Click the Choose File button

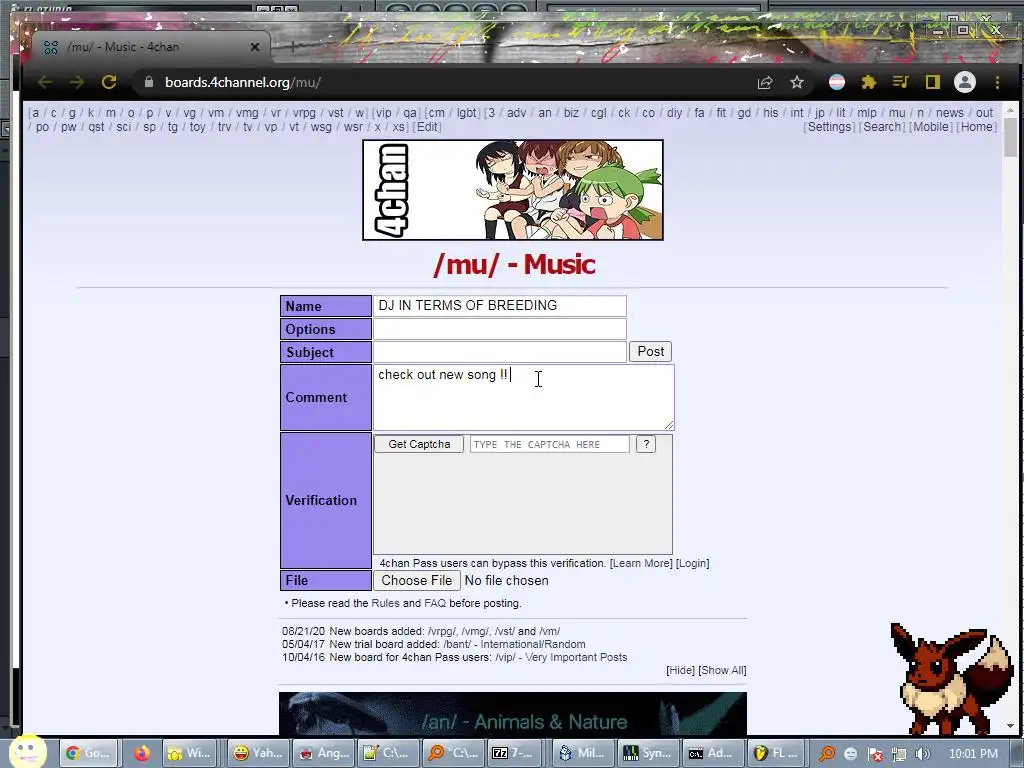point(417,580)
